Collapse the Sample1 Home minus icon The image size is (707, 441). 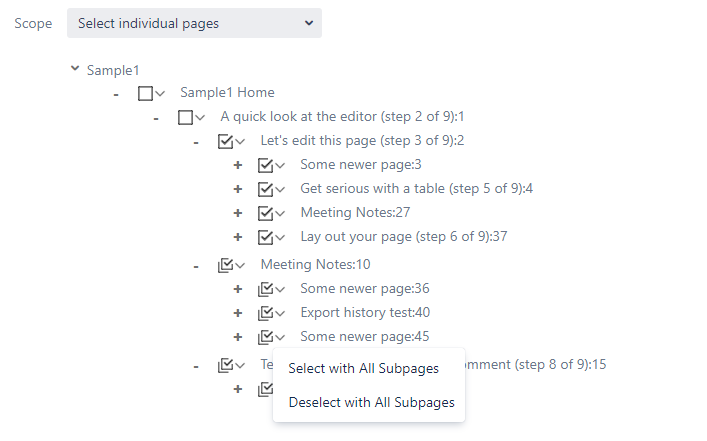pos(116,93)
